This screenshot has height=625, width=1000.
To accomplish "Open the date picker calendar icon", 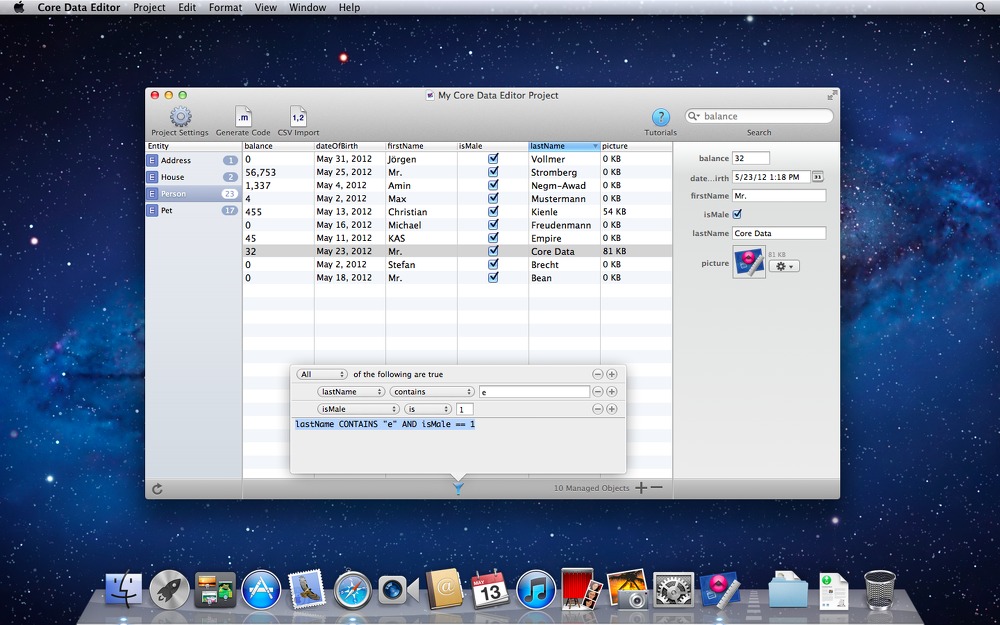I will click(x=818, y=177).
